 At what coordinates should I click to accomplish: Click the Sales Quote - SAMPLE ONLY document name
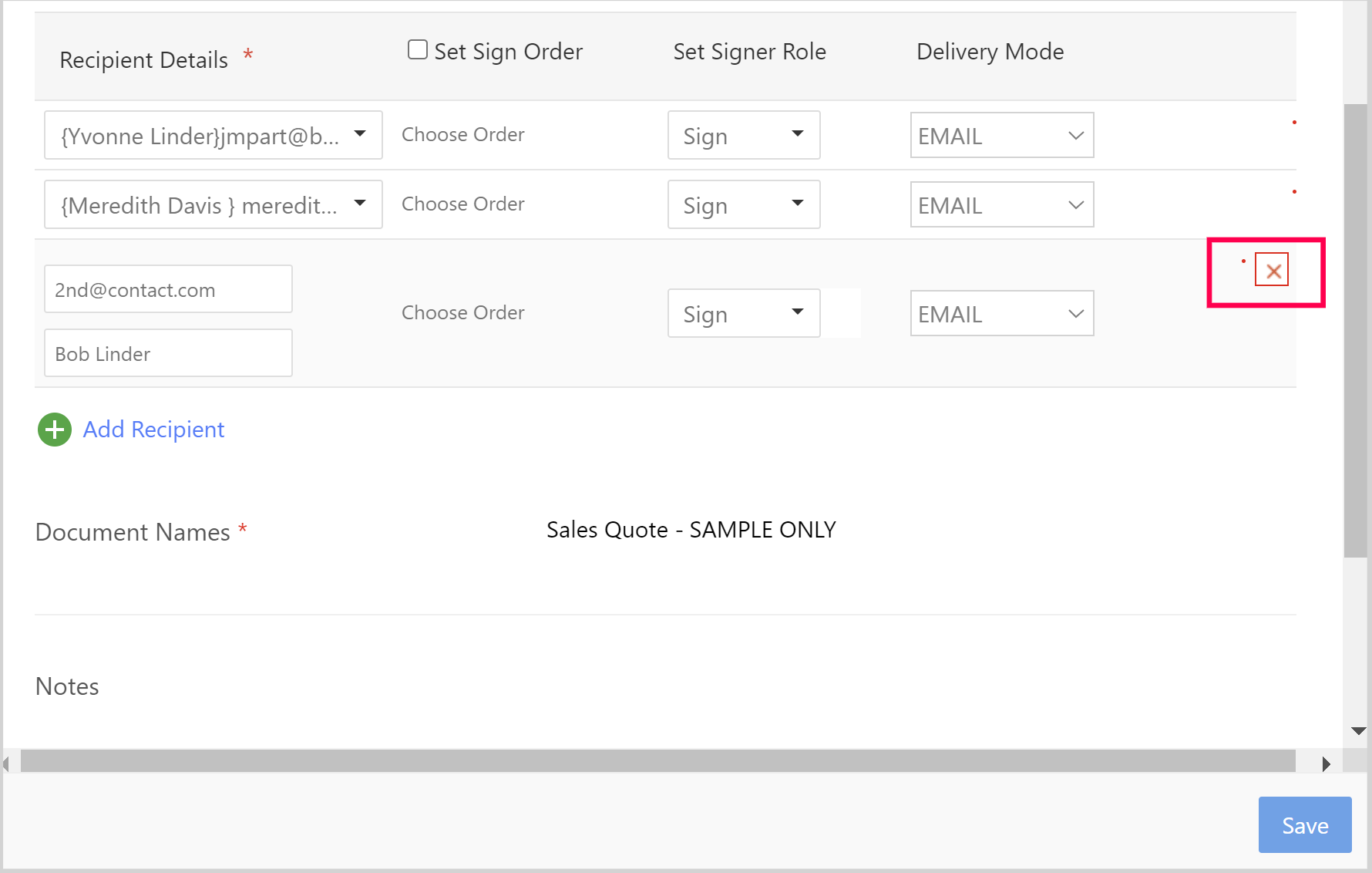click(691, 530)
